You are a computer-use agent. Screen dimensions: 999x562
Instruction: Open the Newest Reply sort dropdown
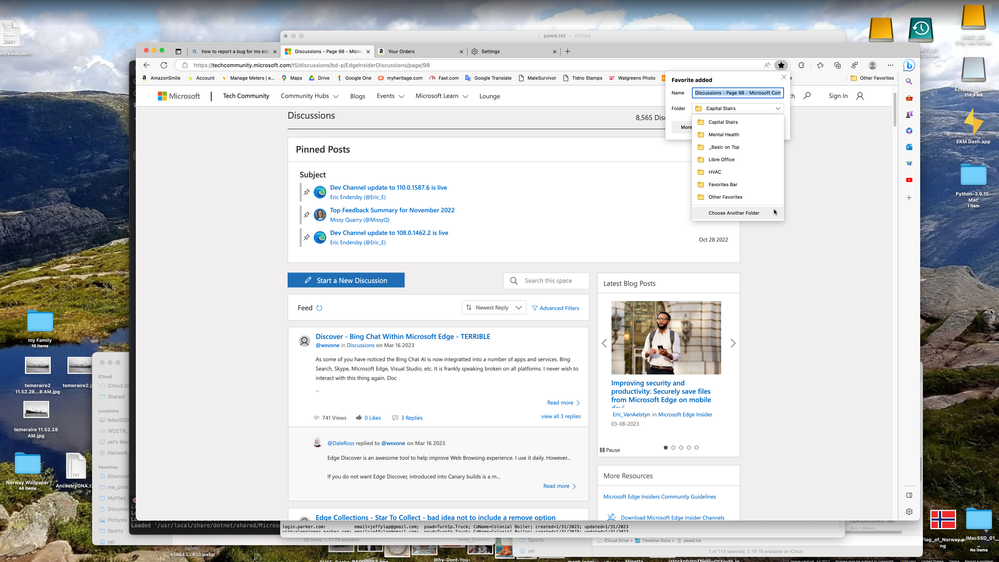click(x=494, y=308)
